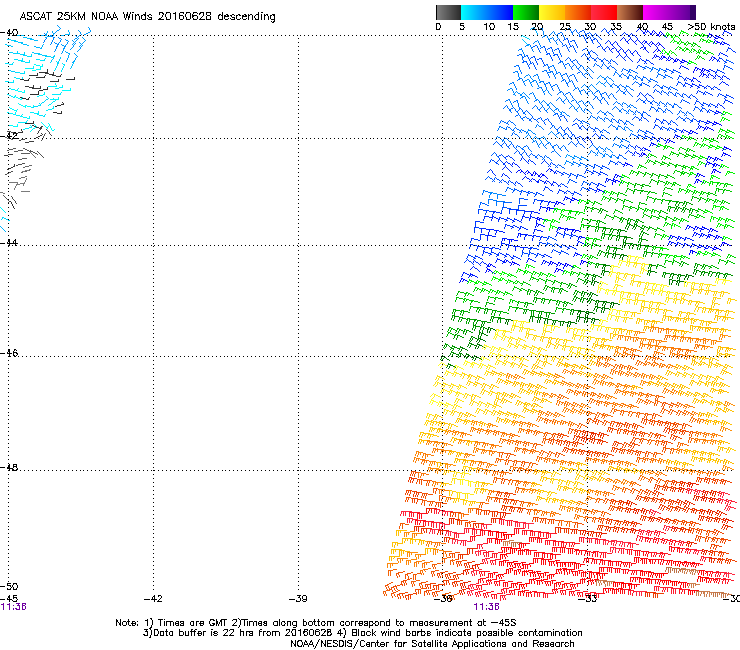Click the '-48' latitude axis label
The height and width of the screenshot is (650, 740).
tap(9, 467)
